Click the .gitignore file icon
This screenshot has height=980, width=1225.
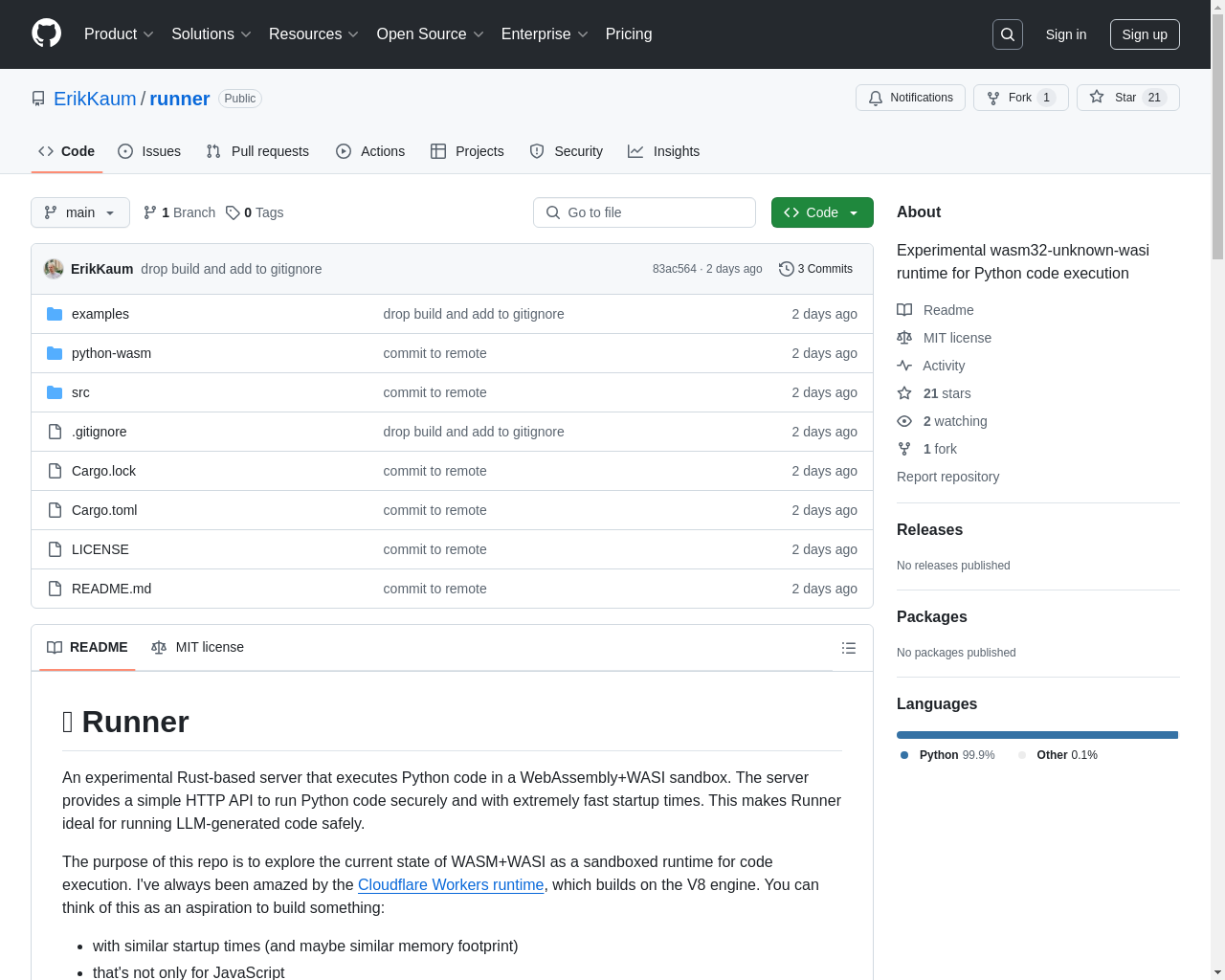[x=55, y=432]
